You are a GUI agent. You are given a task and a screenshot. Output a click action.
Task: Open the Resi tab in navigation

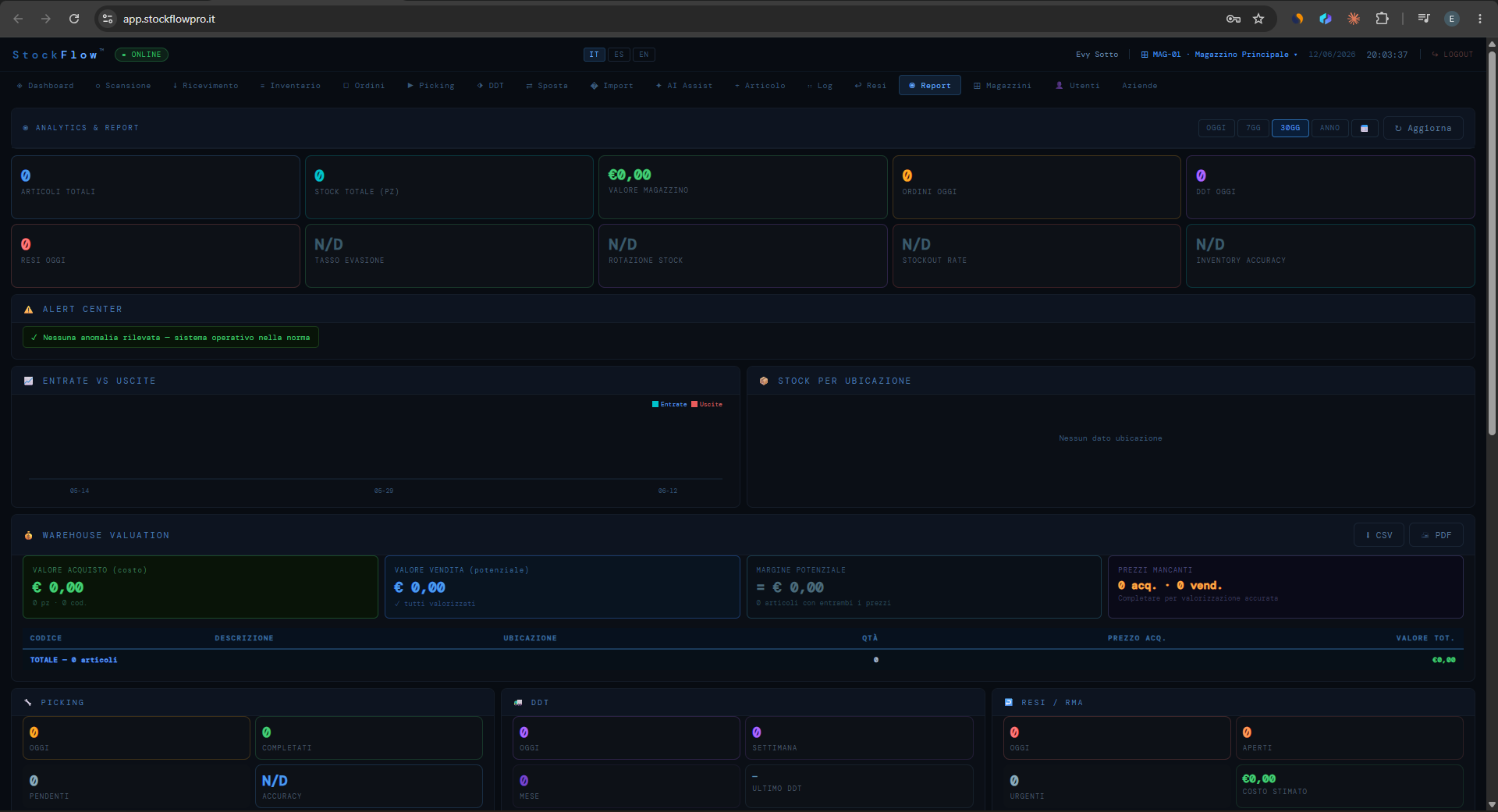[871, 86]
